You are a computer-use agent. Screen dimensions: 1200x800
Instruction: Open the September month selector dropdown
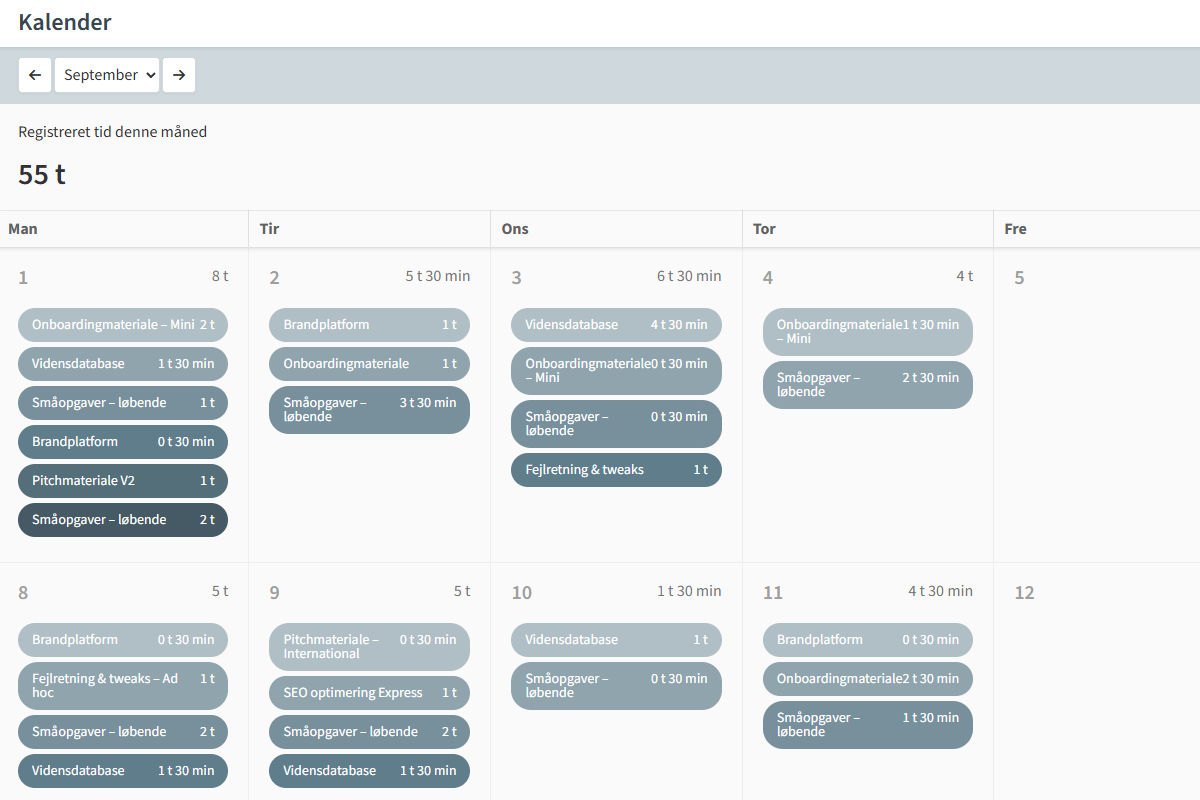click(x=107, y=74)
